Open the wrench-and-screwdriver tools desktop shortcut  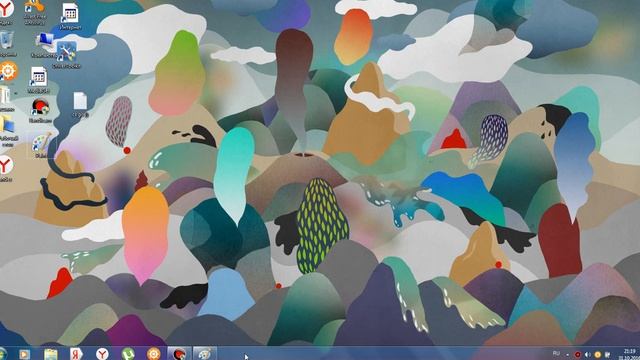click(x=66, y=54)
